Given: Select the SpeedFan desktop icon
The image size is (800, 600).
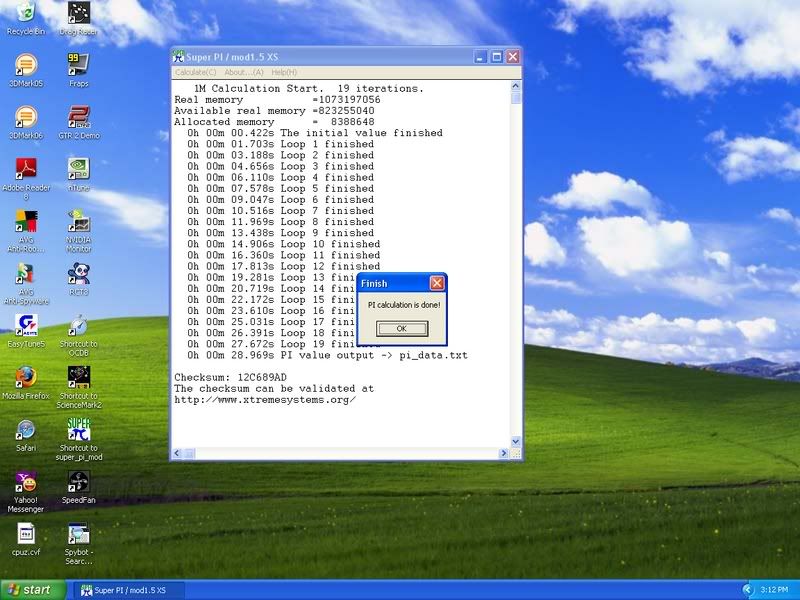Looking at the screenshot, I should (79, 487).
